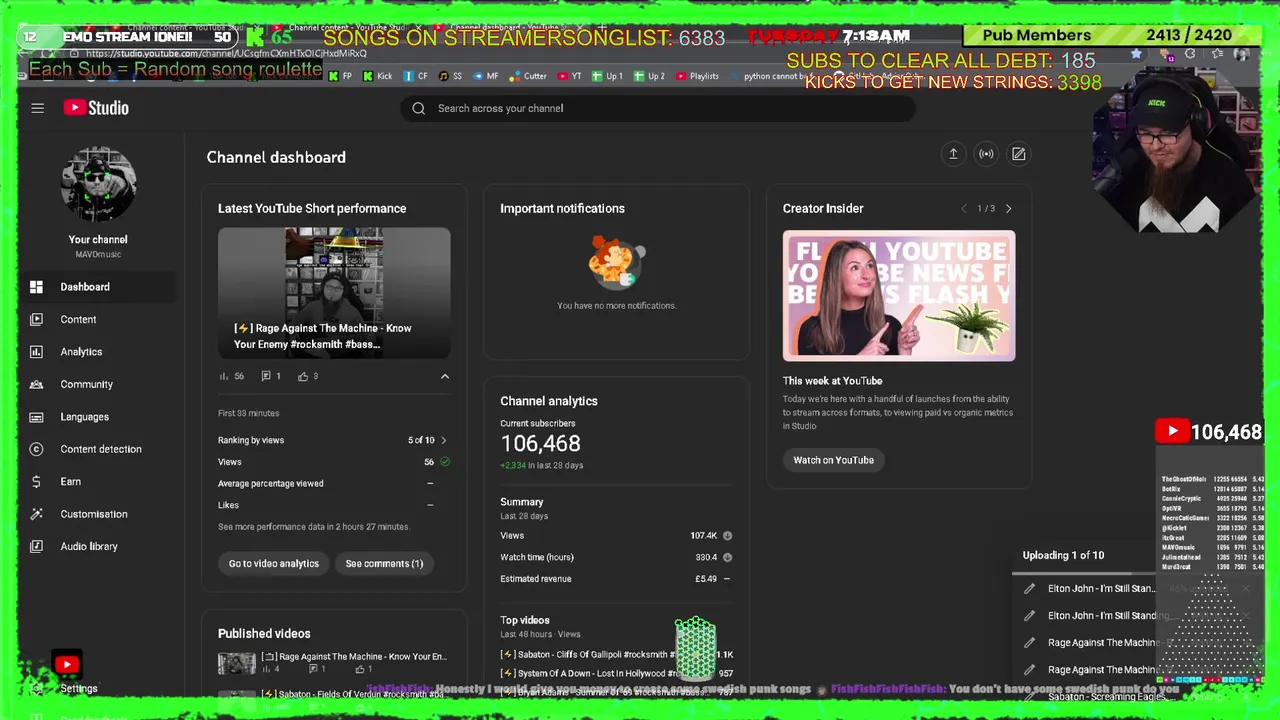This screenshot has height=720, width=1280.
Task: Open Content in the sidebar
Action: pos(98,319)
